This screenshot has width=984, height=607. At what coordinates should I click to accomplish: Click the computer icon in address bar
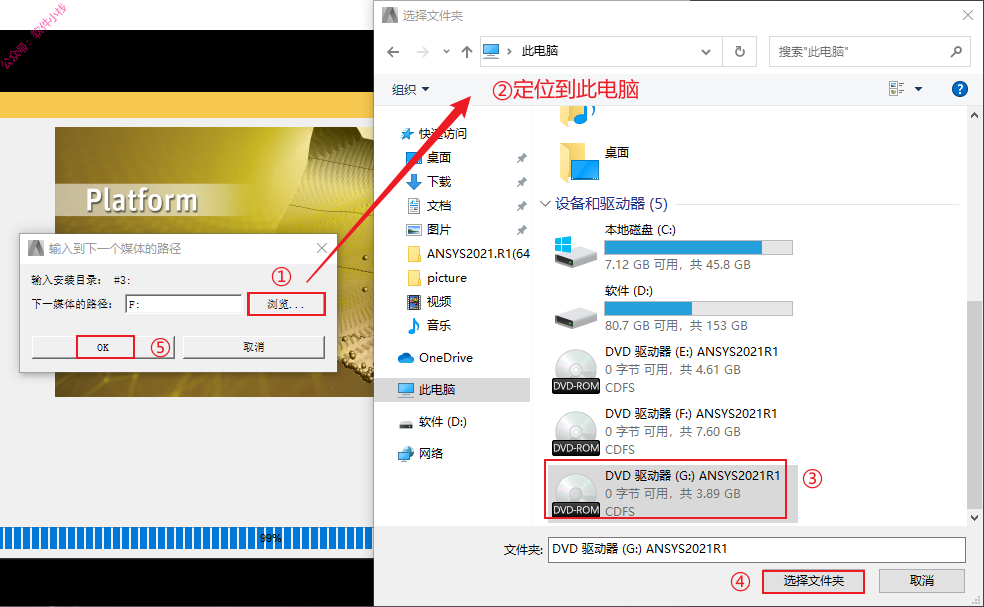point(491,51)
